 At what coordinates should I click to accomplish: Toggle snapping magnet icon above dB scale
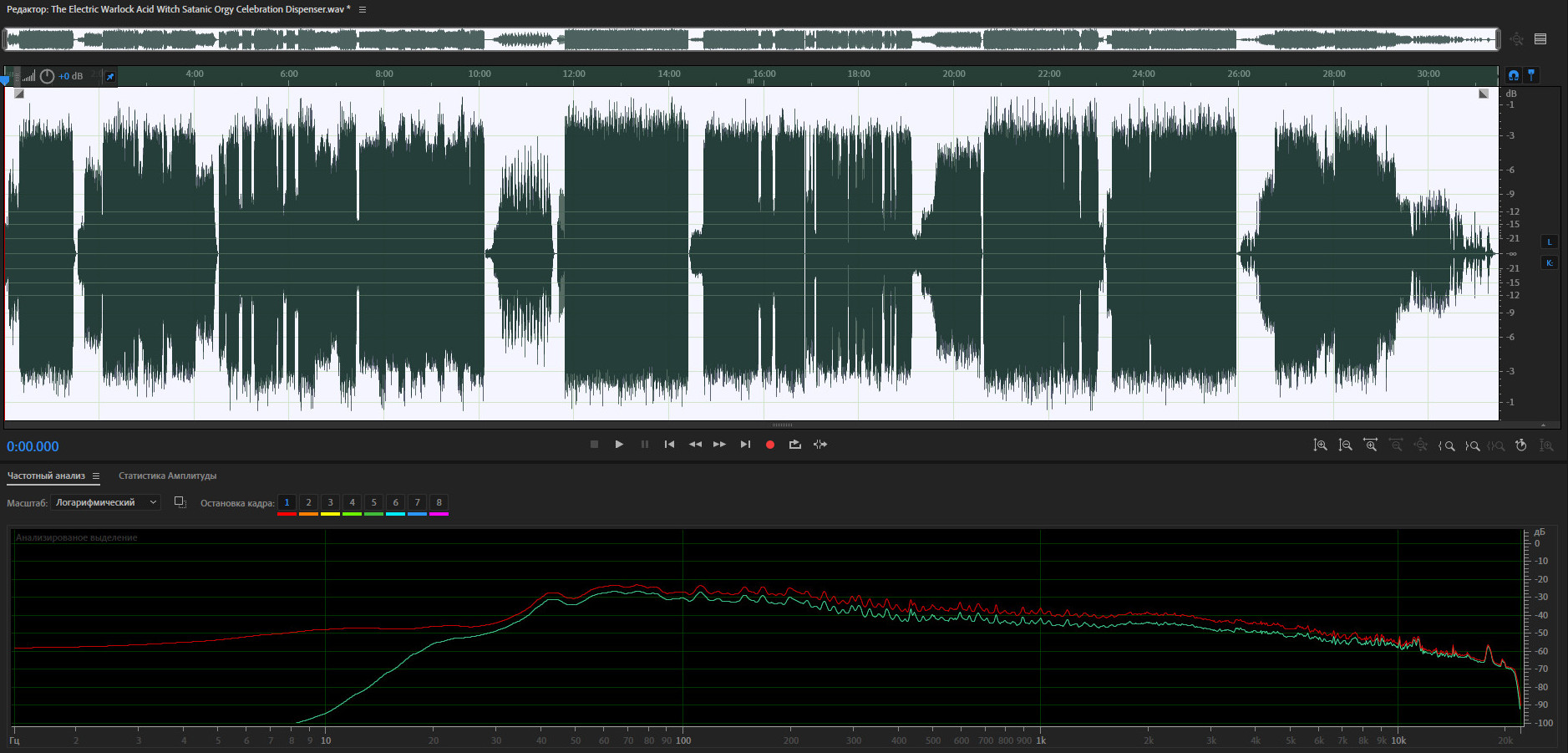[1513, 75]
